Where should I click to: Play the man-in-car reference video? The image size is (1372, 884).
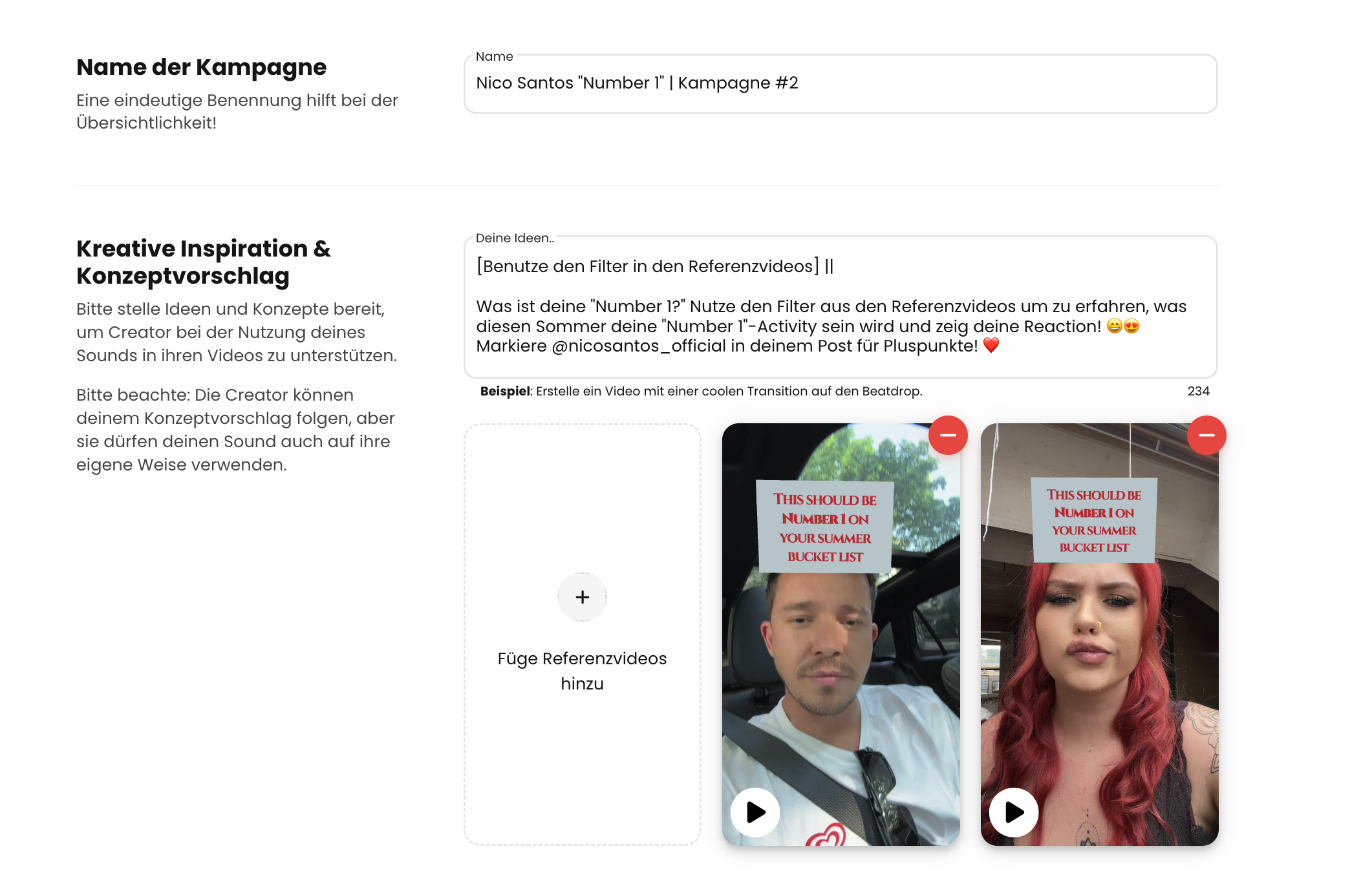pos(755,812)
